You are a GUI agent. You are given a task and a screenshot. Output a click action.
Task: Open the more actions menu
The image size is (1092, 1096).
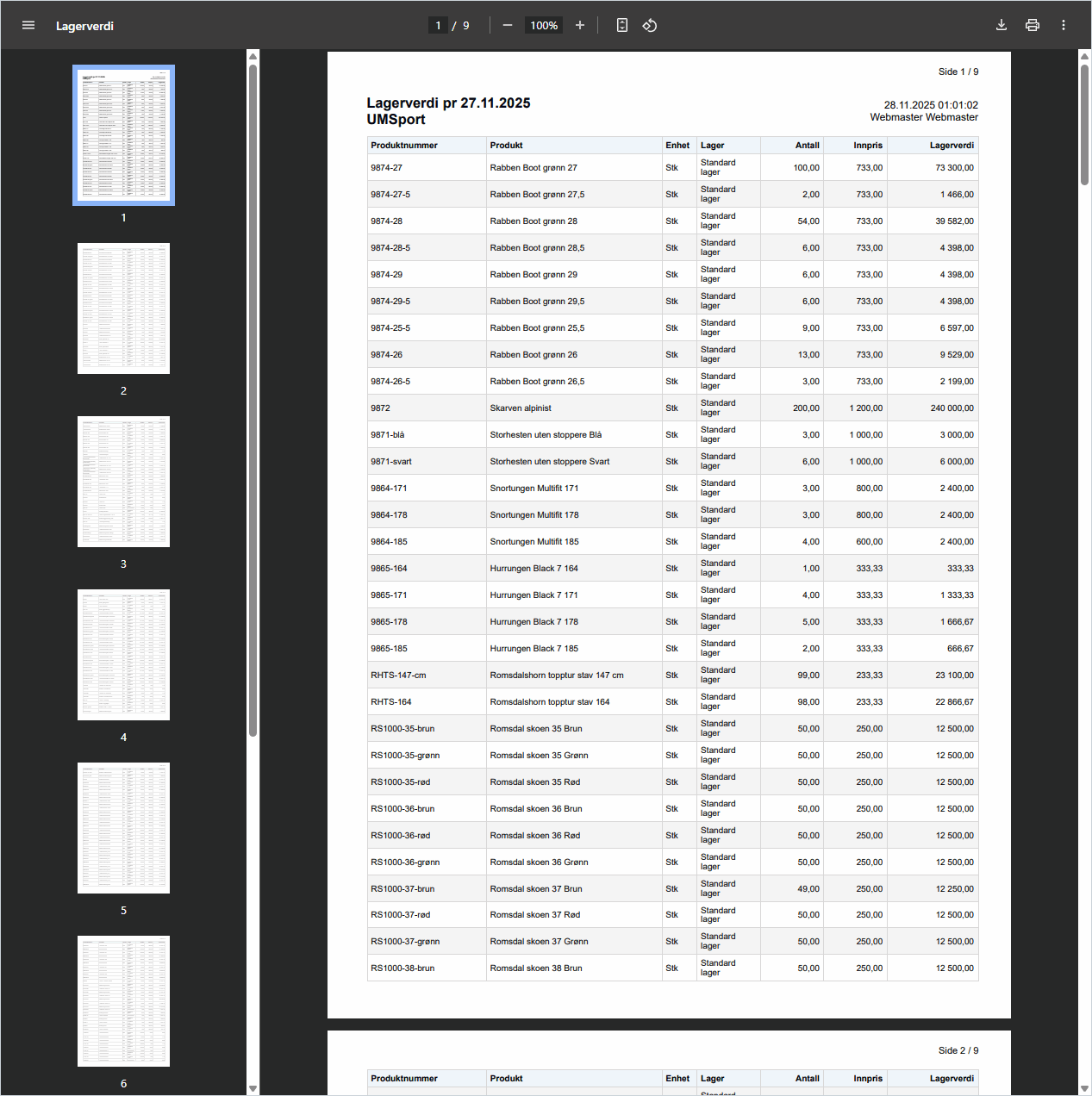click(x=1064, y=26)
